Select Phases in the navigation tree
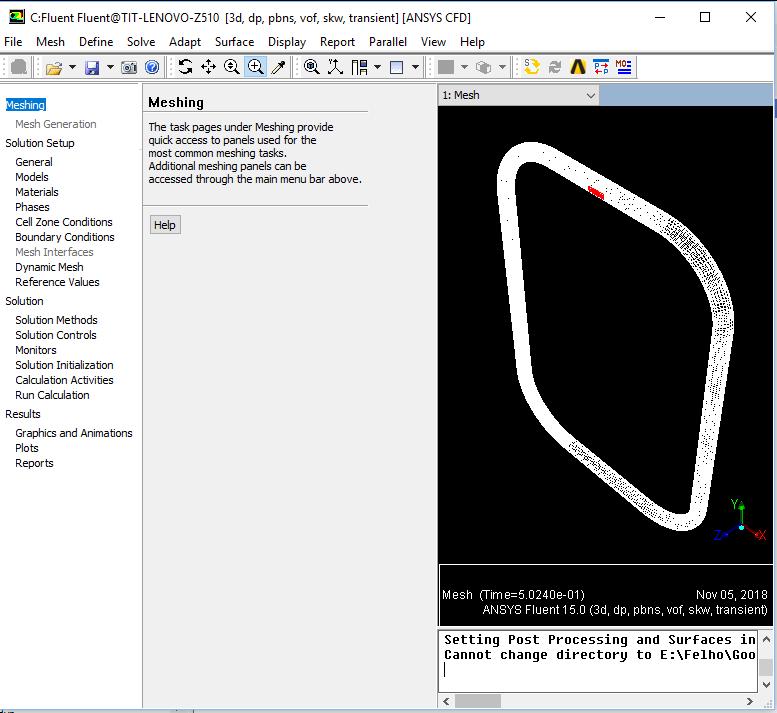This screenshot has width=777, height=713. tap(32, 207)
